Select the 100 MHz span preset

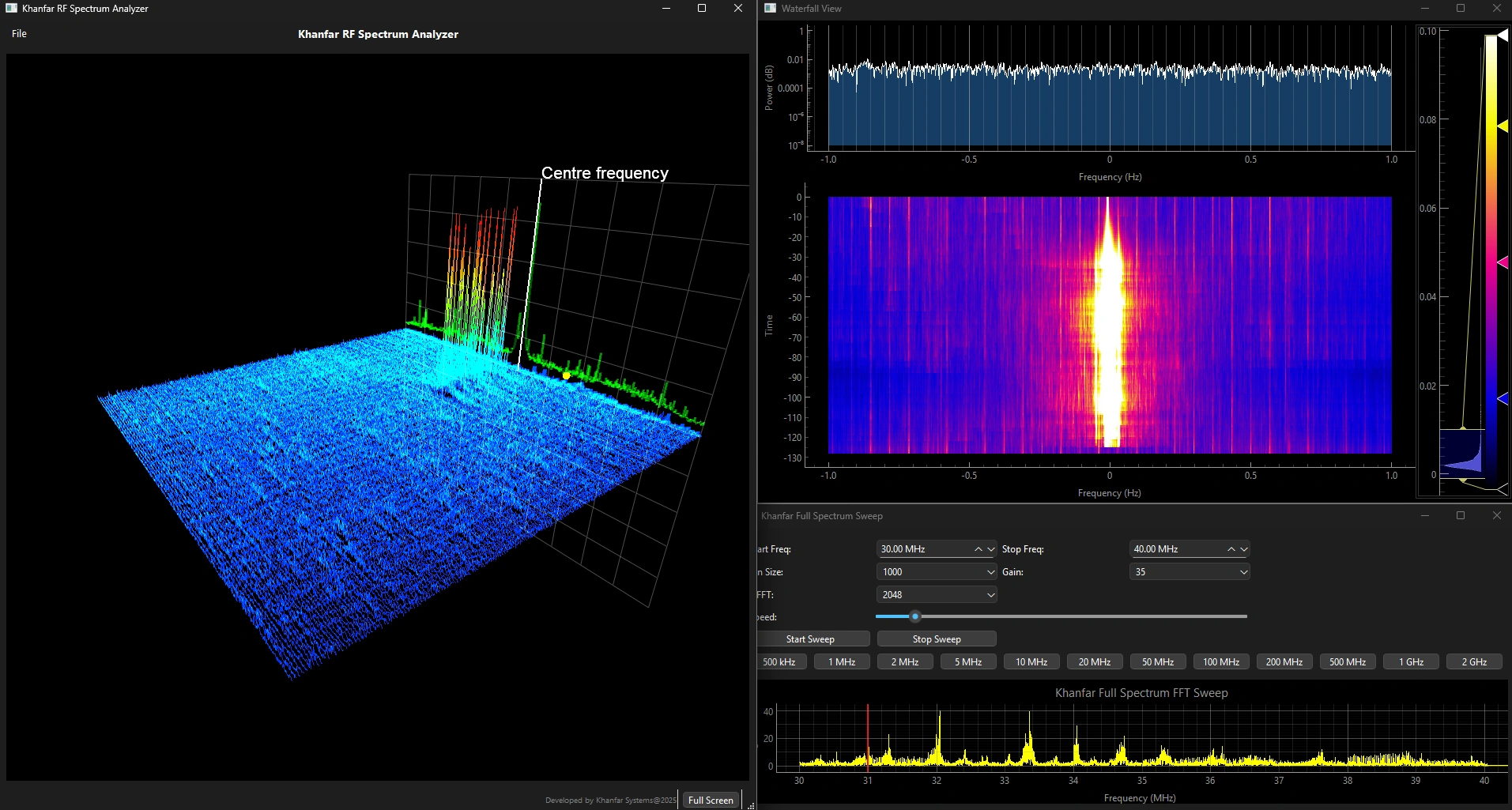pyautogui.click(x=1220, y=661)
